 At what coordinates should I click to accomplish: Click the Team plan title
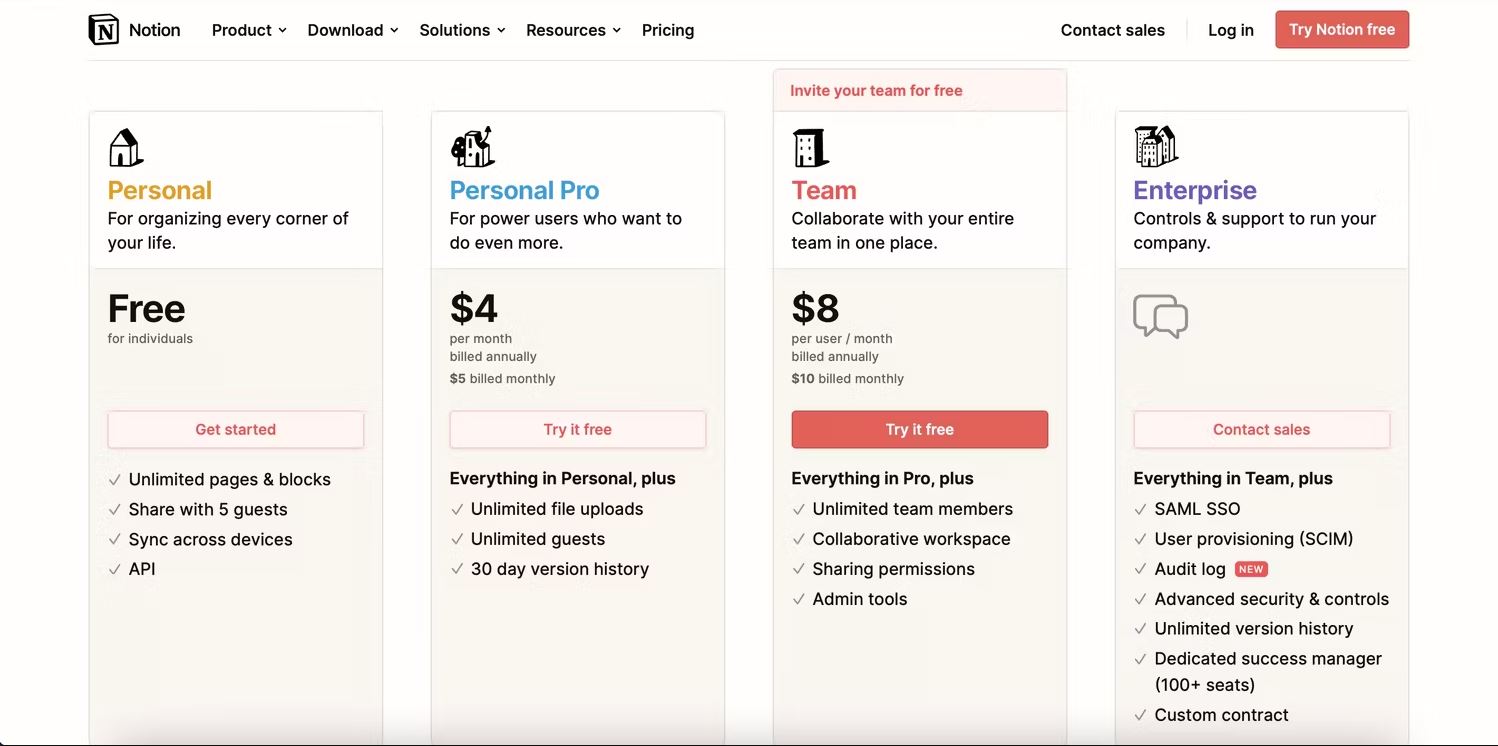(824, 190)
